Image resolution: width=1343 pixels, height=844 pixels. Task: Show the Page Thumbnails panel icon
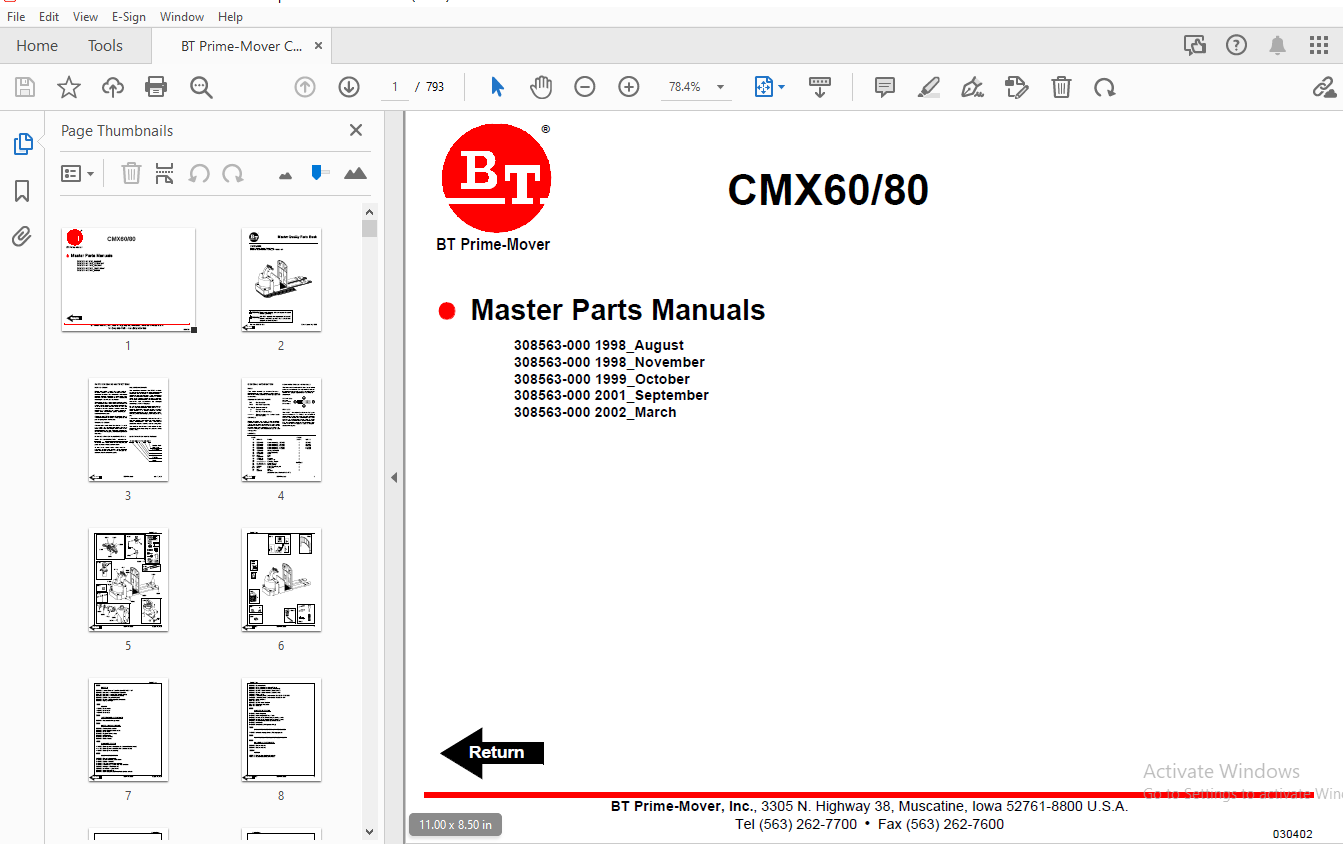(x=22, y=144)
